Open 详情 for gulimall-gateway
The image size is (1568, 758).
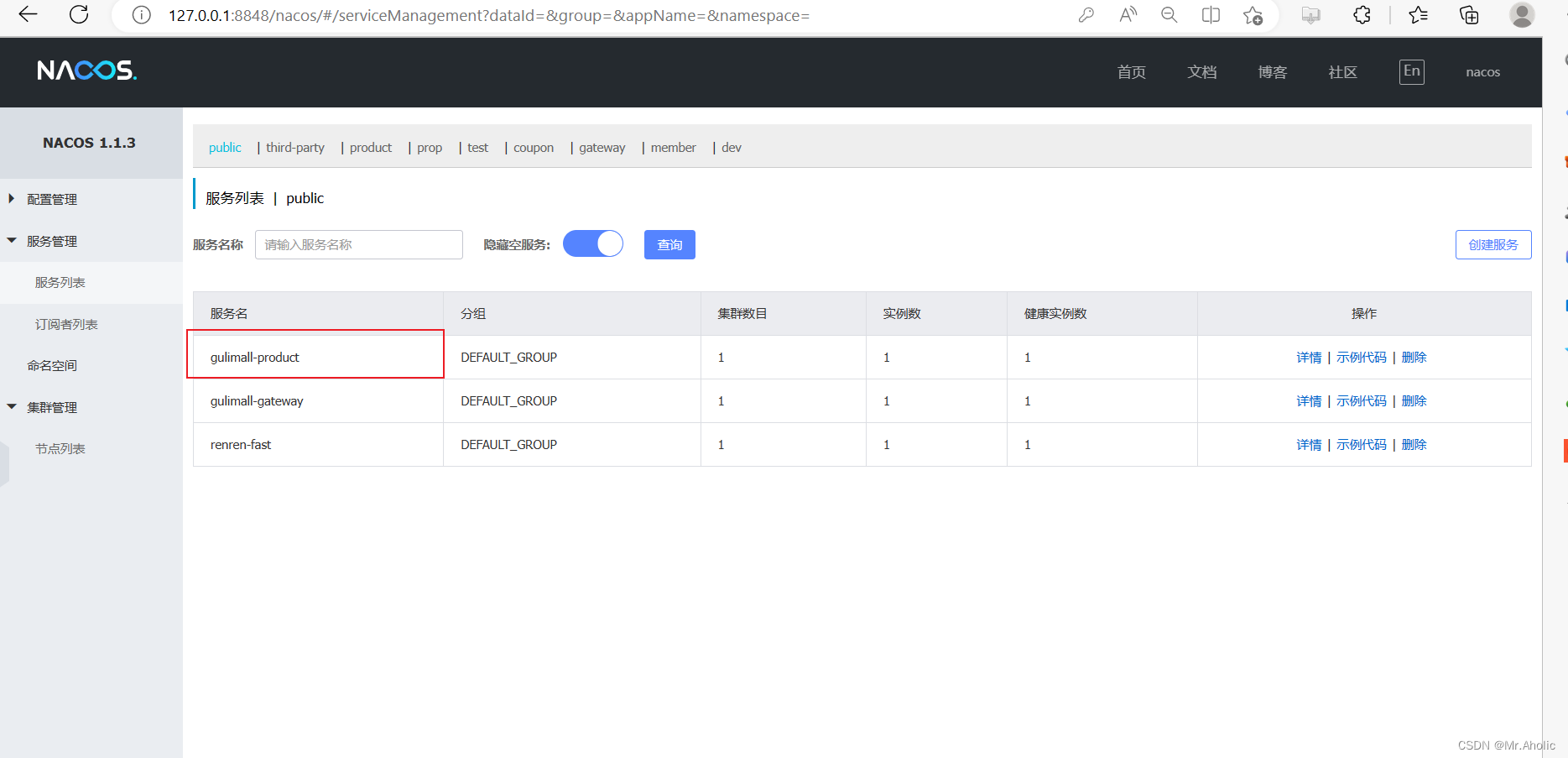coord(1309,401)
